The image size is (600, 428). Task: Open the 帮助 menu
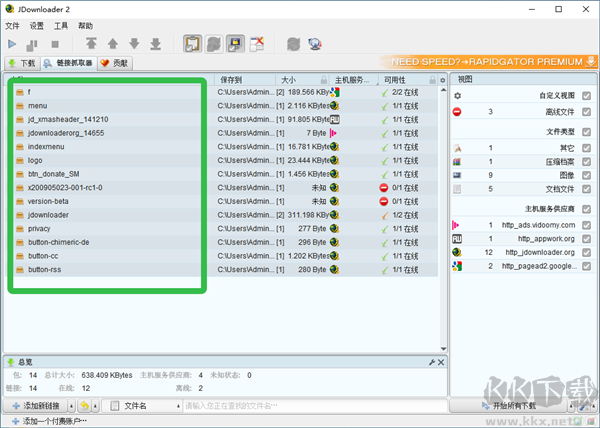85,26
